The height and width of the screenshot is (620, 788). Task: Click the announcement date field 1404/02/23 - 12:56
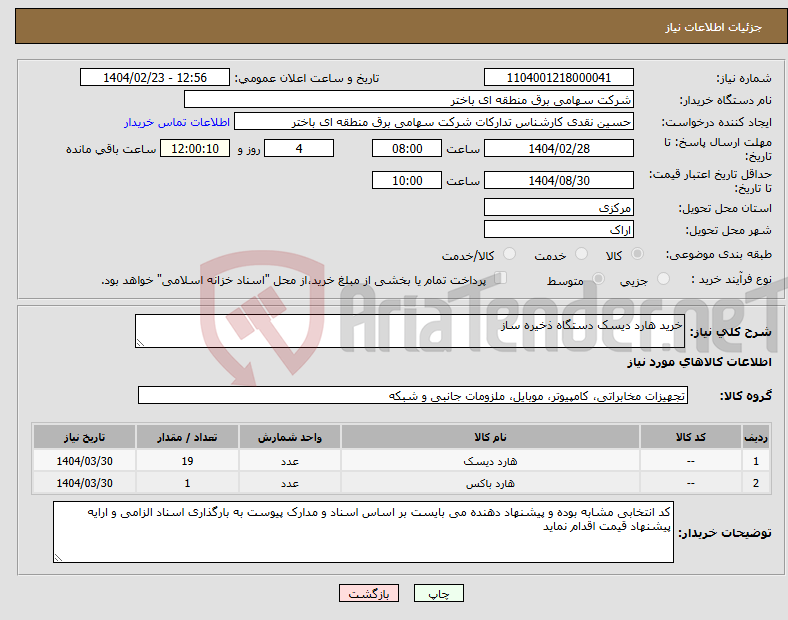click(155, 77)
